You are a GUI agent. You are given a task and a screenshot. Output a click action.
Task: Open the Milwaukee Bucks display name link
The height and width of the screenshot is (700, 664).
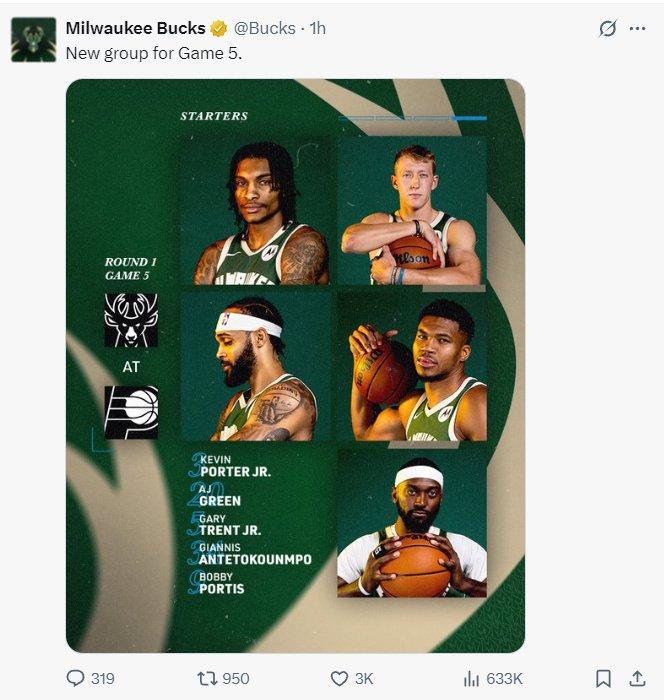point(135,28)
